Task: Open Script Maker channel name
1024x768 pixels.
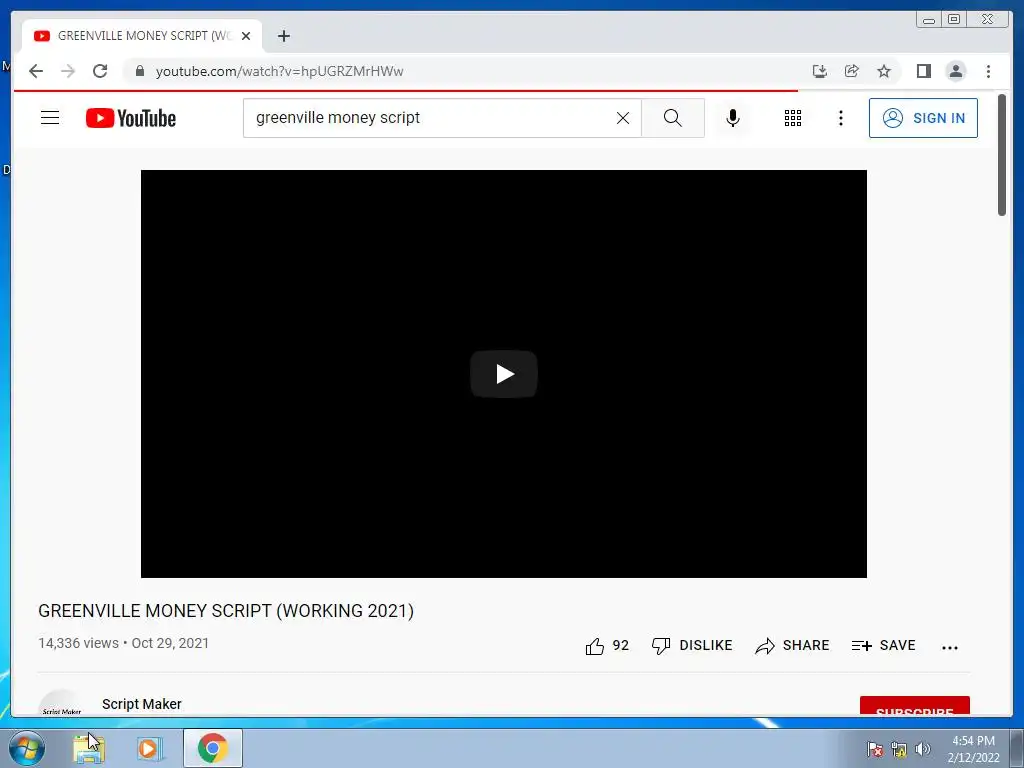Action: (x=142, y=704)
